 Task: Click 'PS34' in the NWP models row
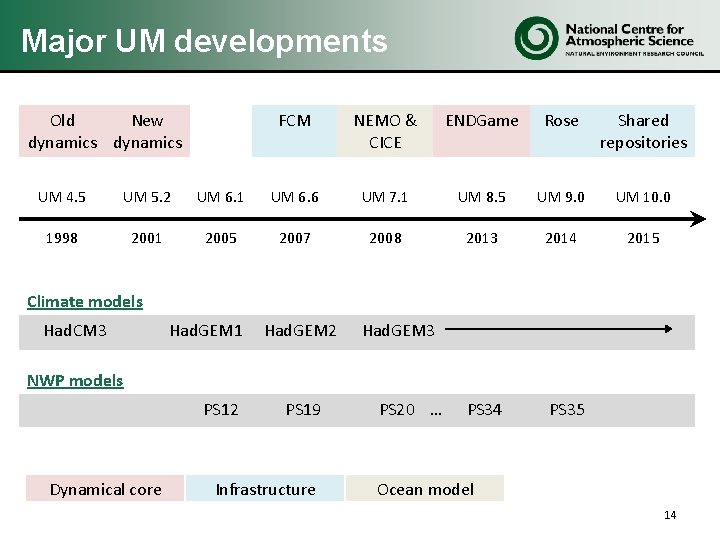(x=484, y=409)
